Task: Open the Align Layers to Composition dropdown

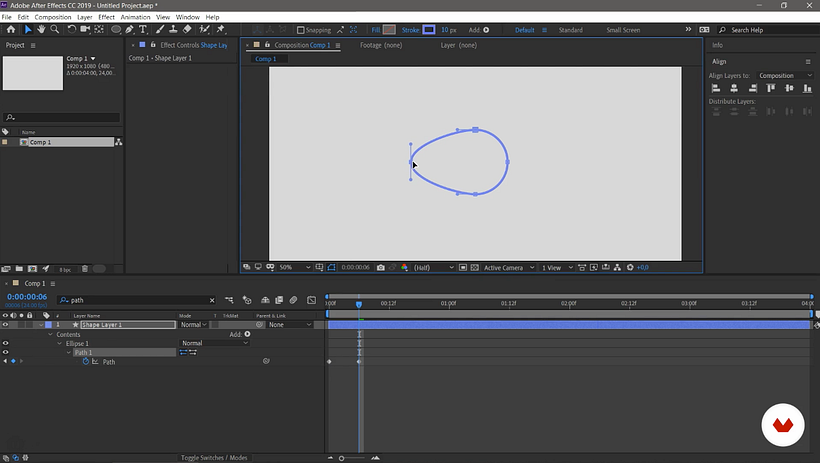Action: click(x=785, y=75)
